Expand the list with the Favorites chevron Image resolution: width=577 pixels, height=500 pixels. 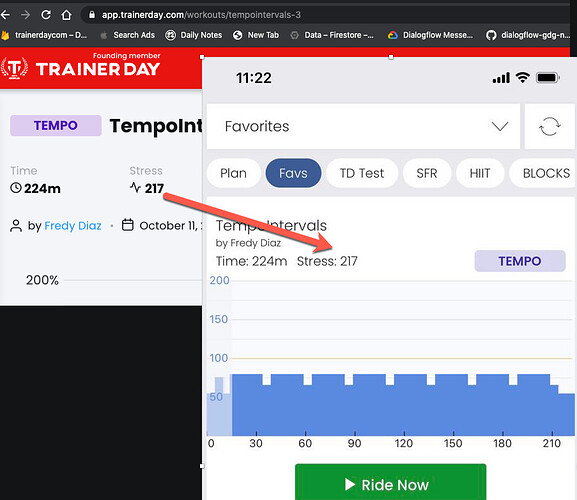pyautogui.click(x=500, y=127)
